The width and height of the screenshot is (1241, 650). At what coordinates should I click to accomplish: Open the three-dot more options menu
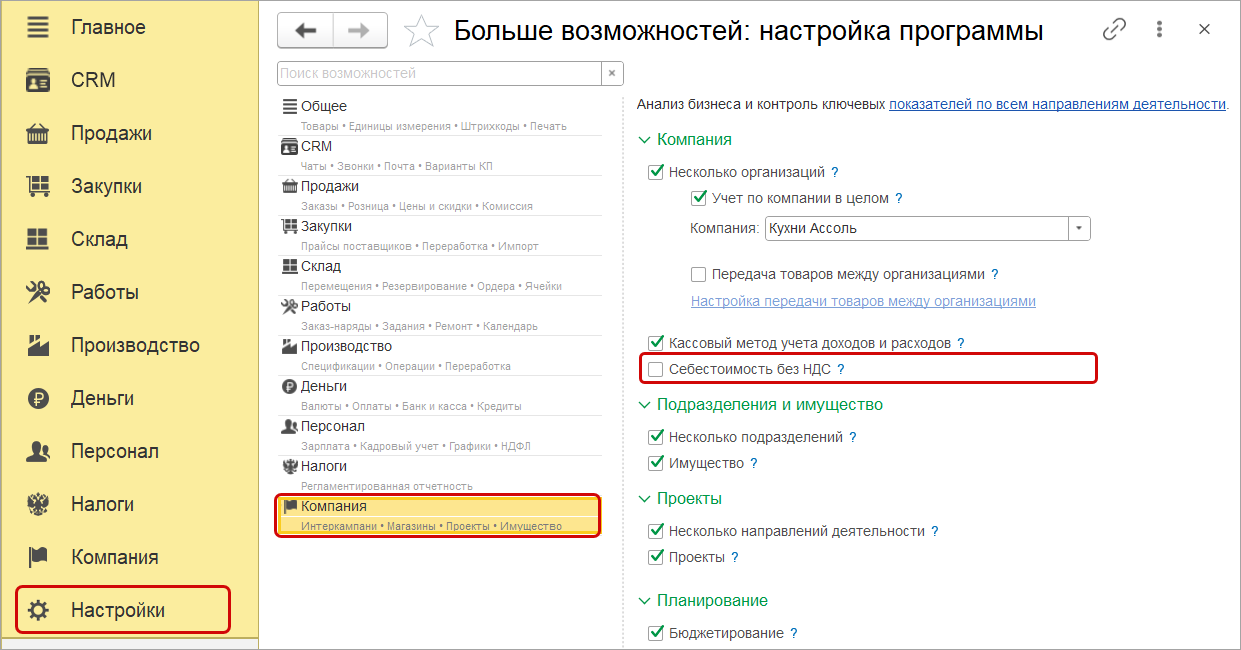pyautogui.click(x=1158, y=30)
